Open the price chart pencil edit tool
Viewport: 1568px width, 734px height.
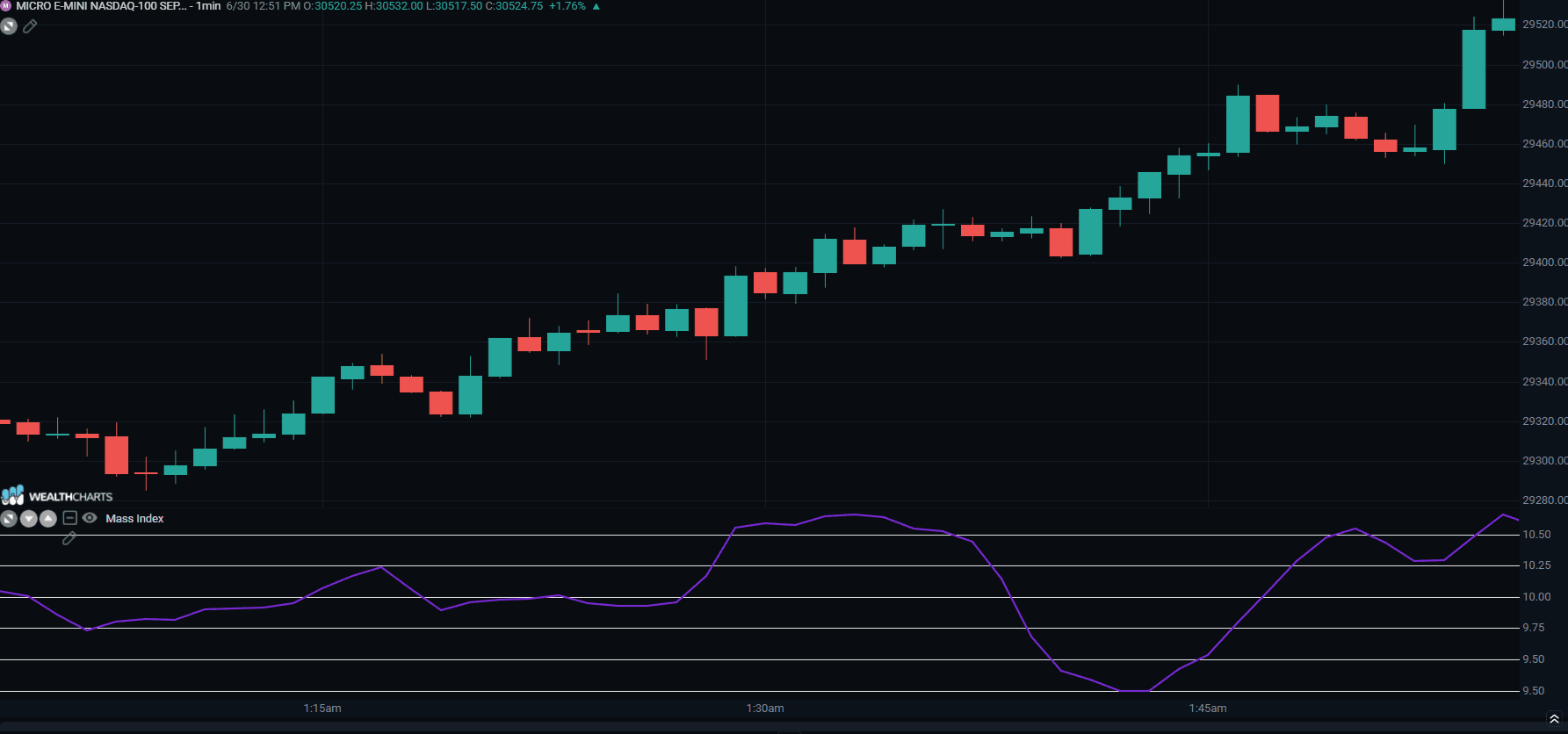tap(30, 26)
